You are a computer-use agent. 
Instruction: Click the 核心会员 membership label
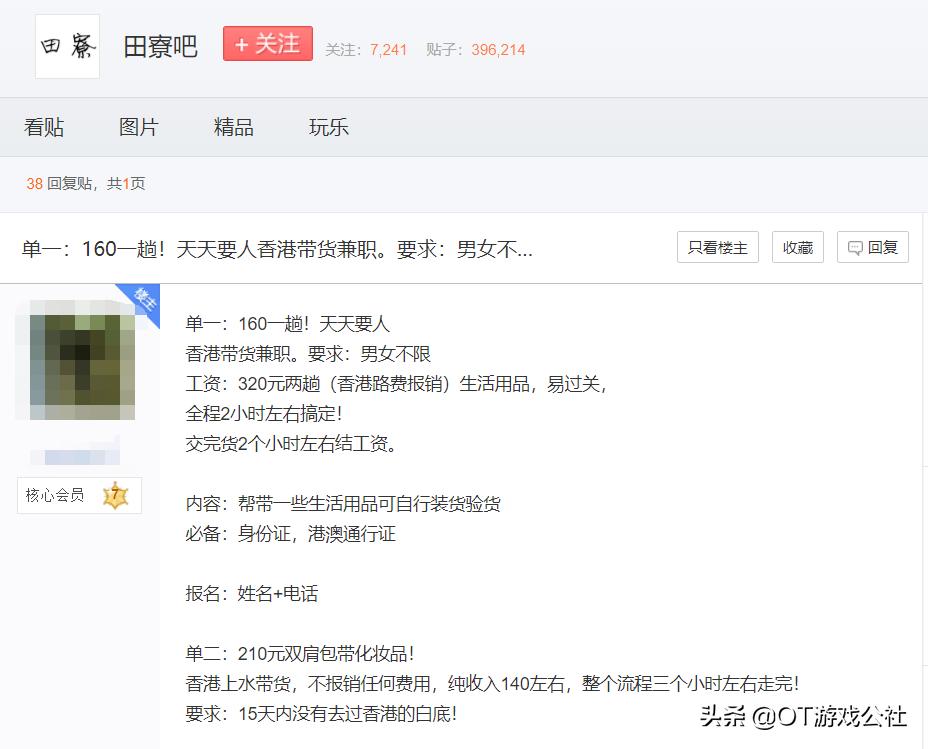coord(55,494)
